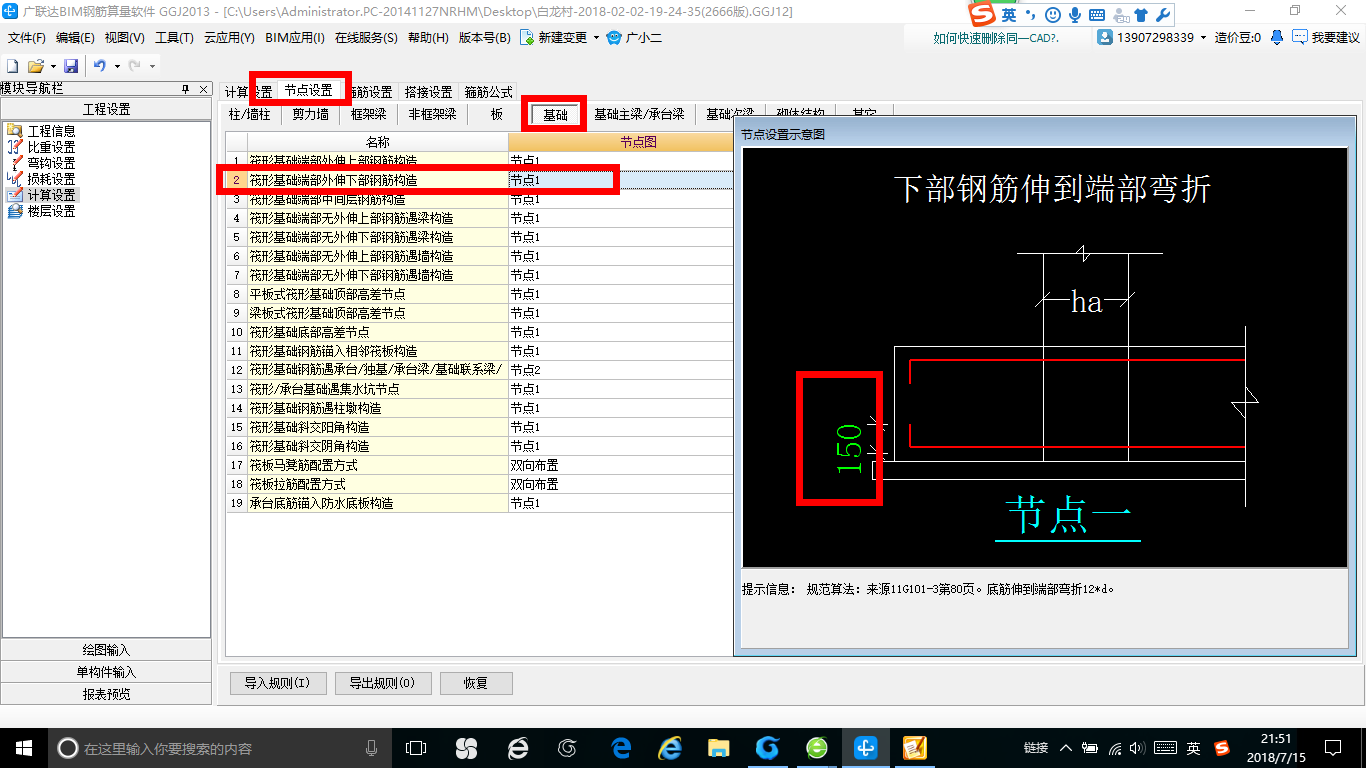Screen dimensions: 1366x768
Task: Open the 编辑(E) menu
Action: 75,38
